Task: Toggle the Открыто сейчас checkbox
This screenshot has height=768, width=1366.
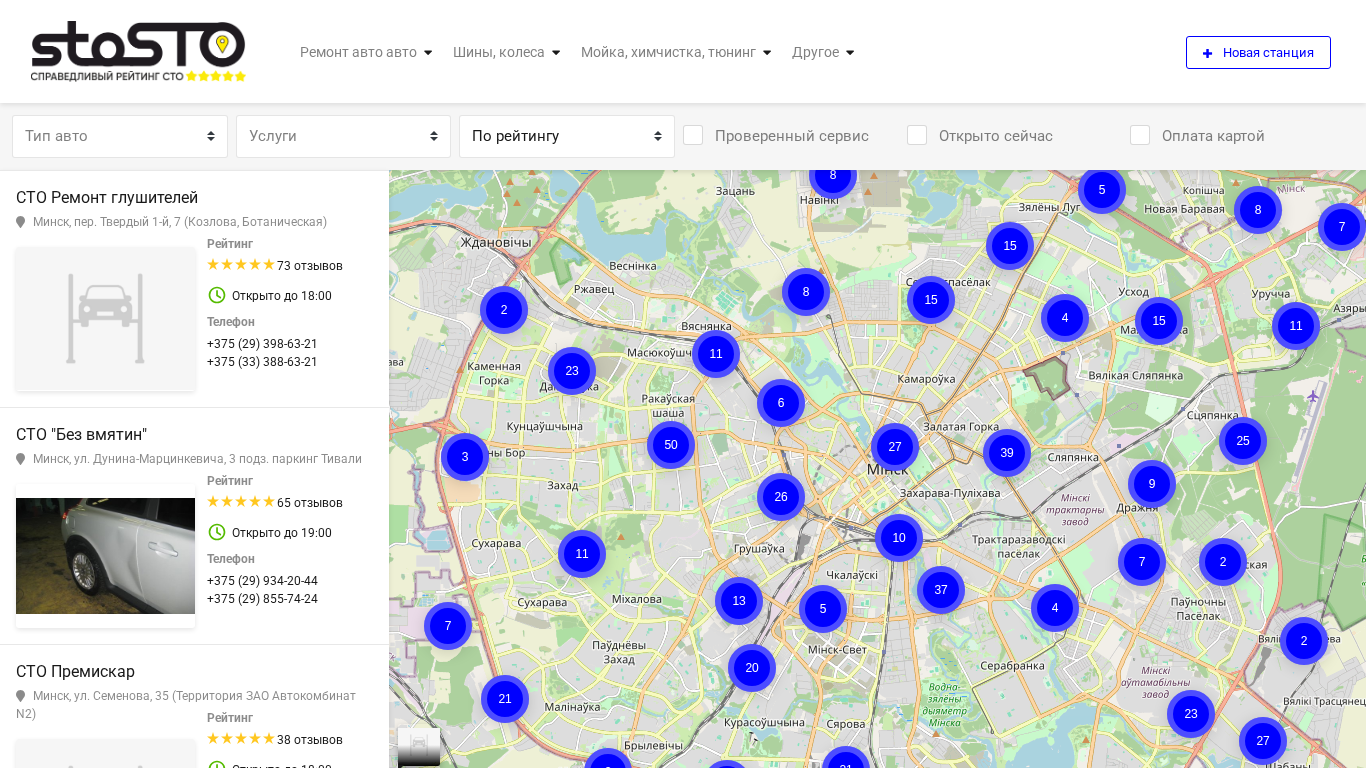Action: coord(917,135)
